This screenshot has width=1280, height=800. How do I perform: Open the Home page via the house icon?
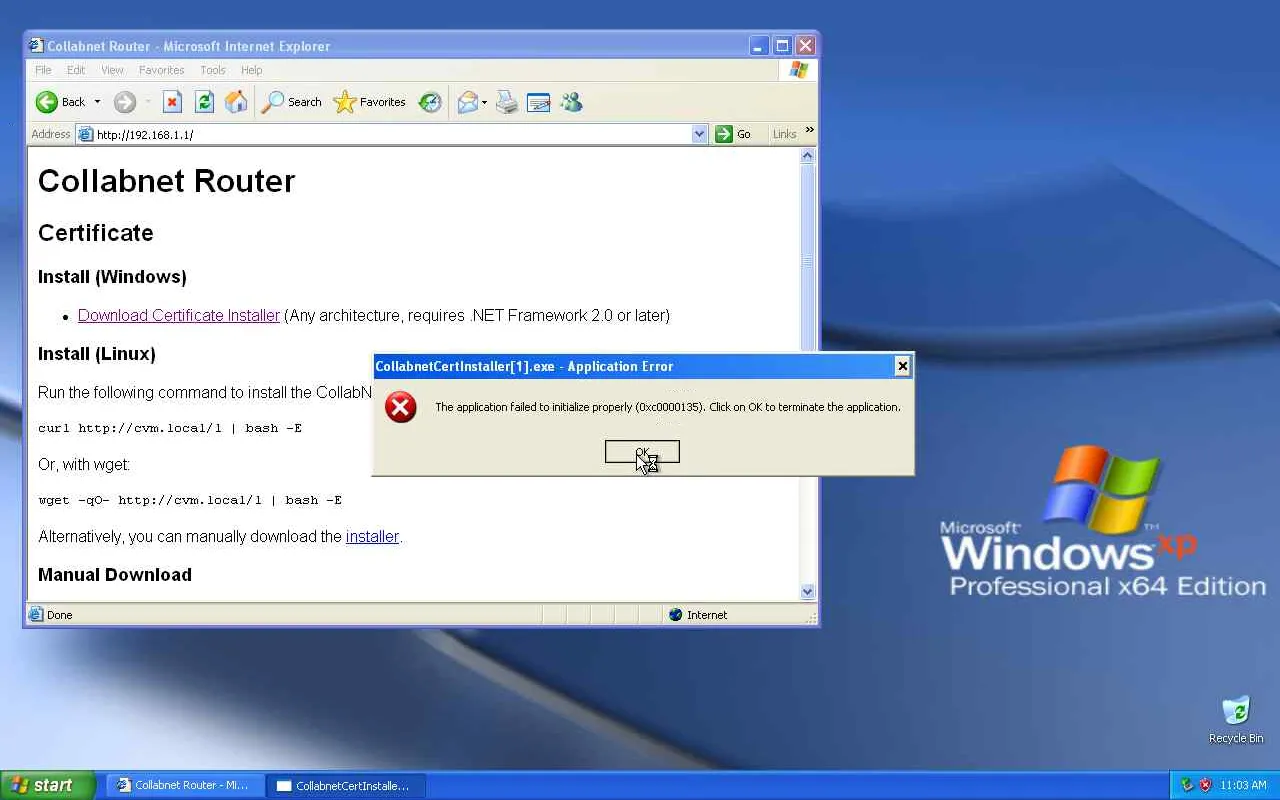(236, 102)
